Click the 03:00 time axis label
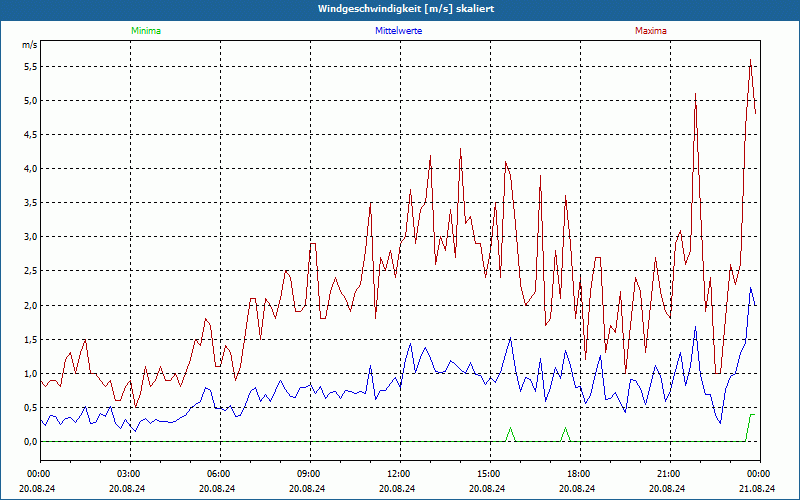800x500 pixels. [x=128, y=474]
